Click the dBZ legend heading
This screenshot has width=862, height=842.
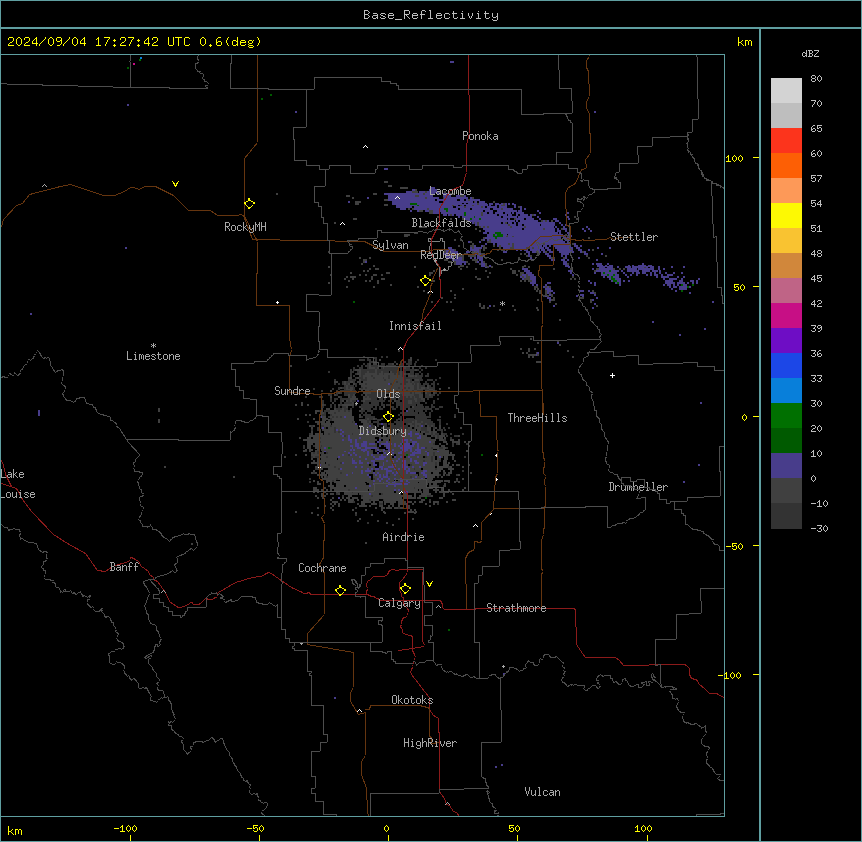point(810,53)
